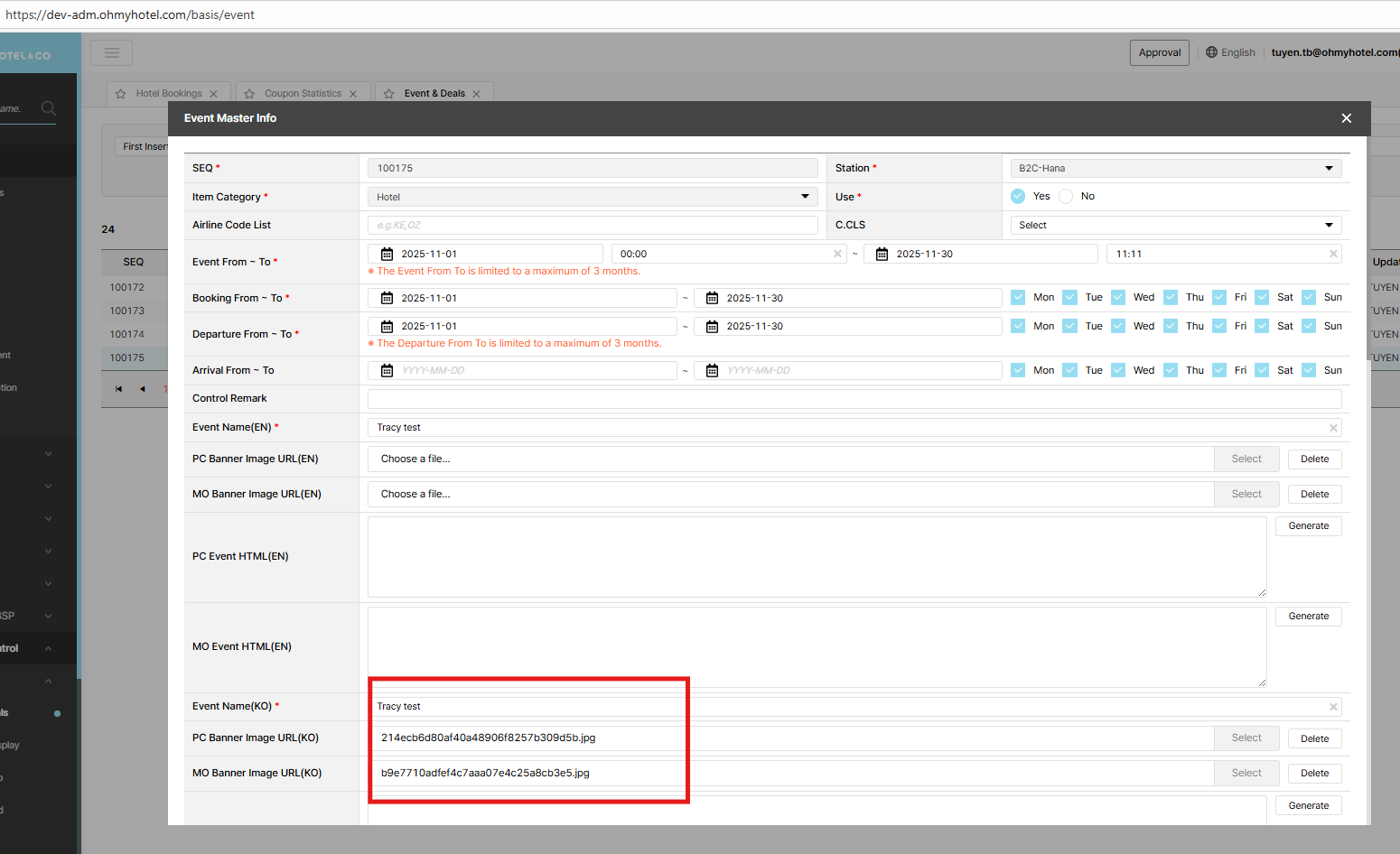Generate the MO Event HTML(EN)
Viewport: 1400px width, 854px height.
(x=1309, y=616)
